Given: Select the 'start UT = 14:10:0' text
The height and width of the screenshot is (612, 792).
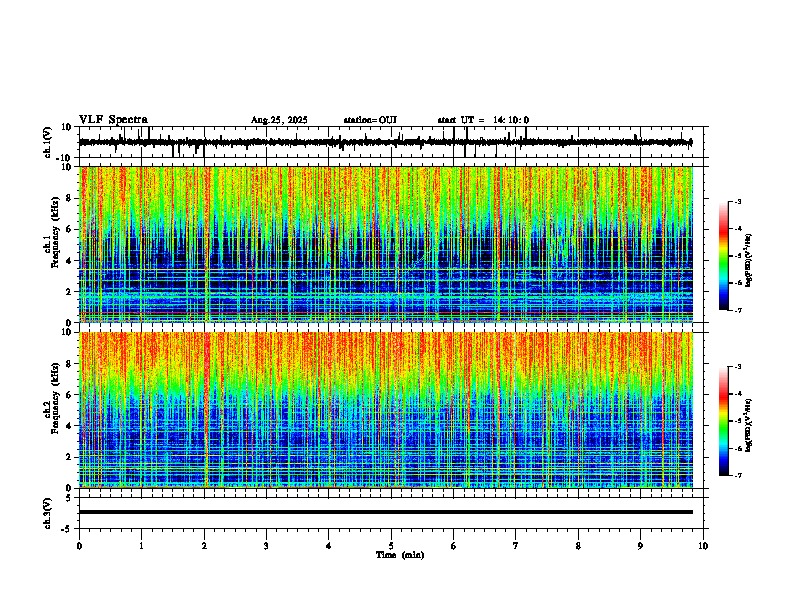Looking at the screenshot, I should point(483,120).
